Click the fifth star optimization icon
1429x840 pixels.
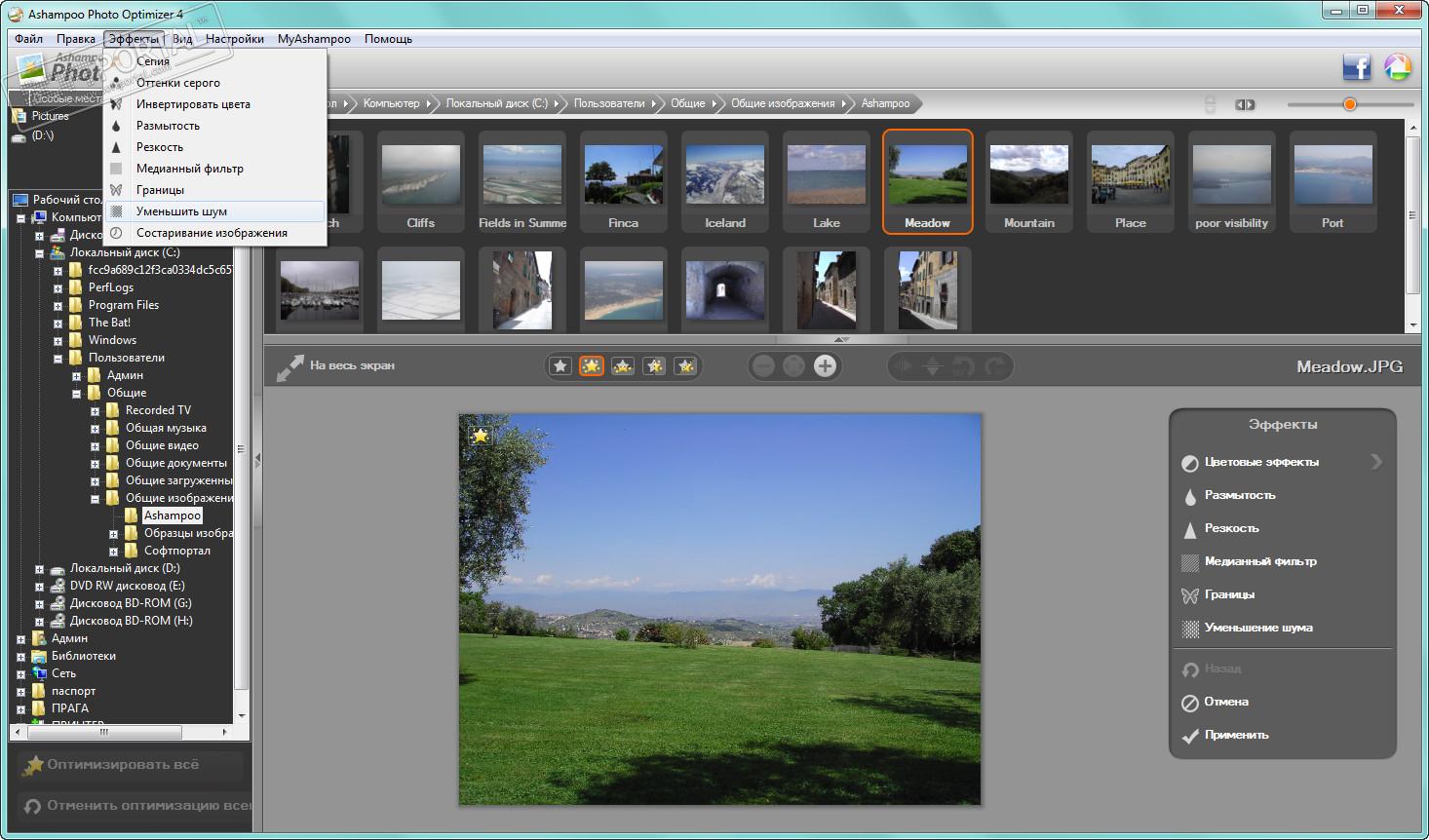pyautogui.click(x=685, y=366)
